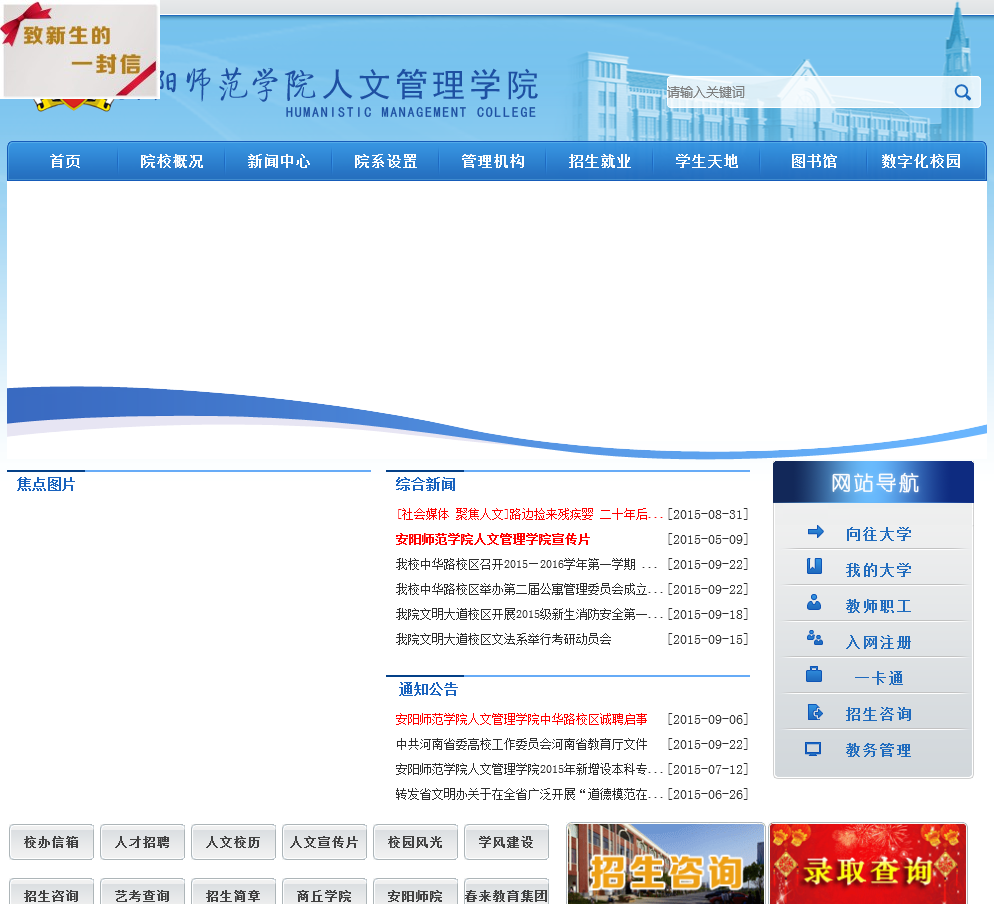Click the 商丘学院 button

pos(324,893)
